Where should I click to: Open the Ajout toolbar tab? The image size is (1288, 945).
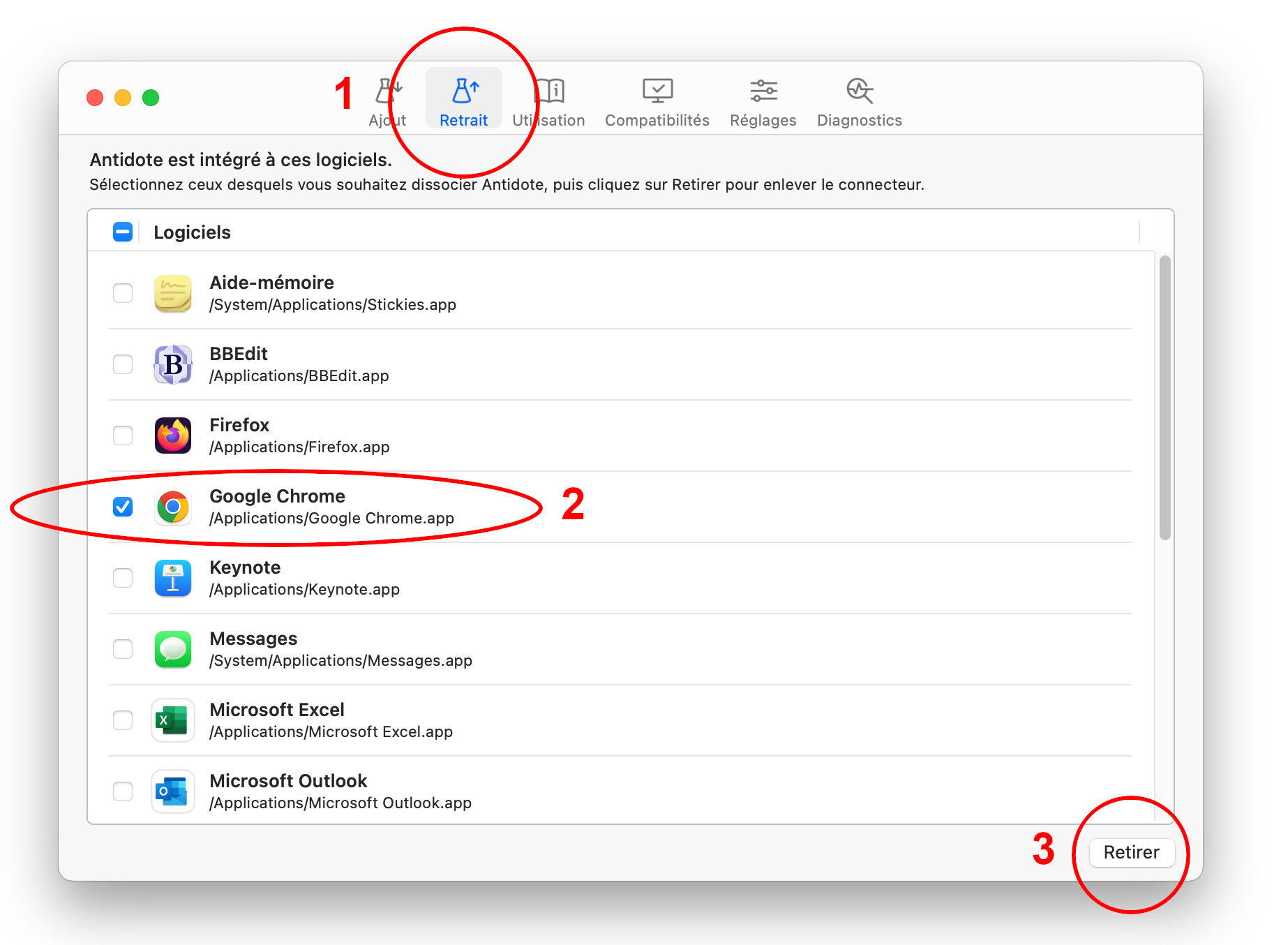point(387,102)
